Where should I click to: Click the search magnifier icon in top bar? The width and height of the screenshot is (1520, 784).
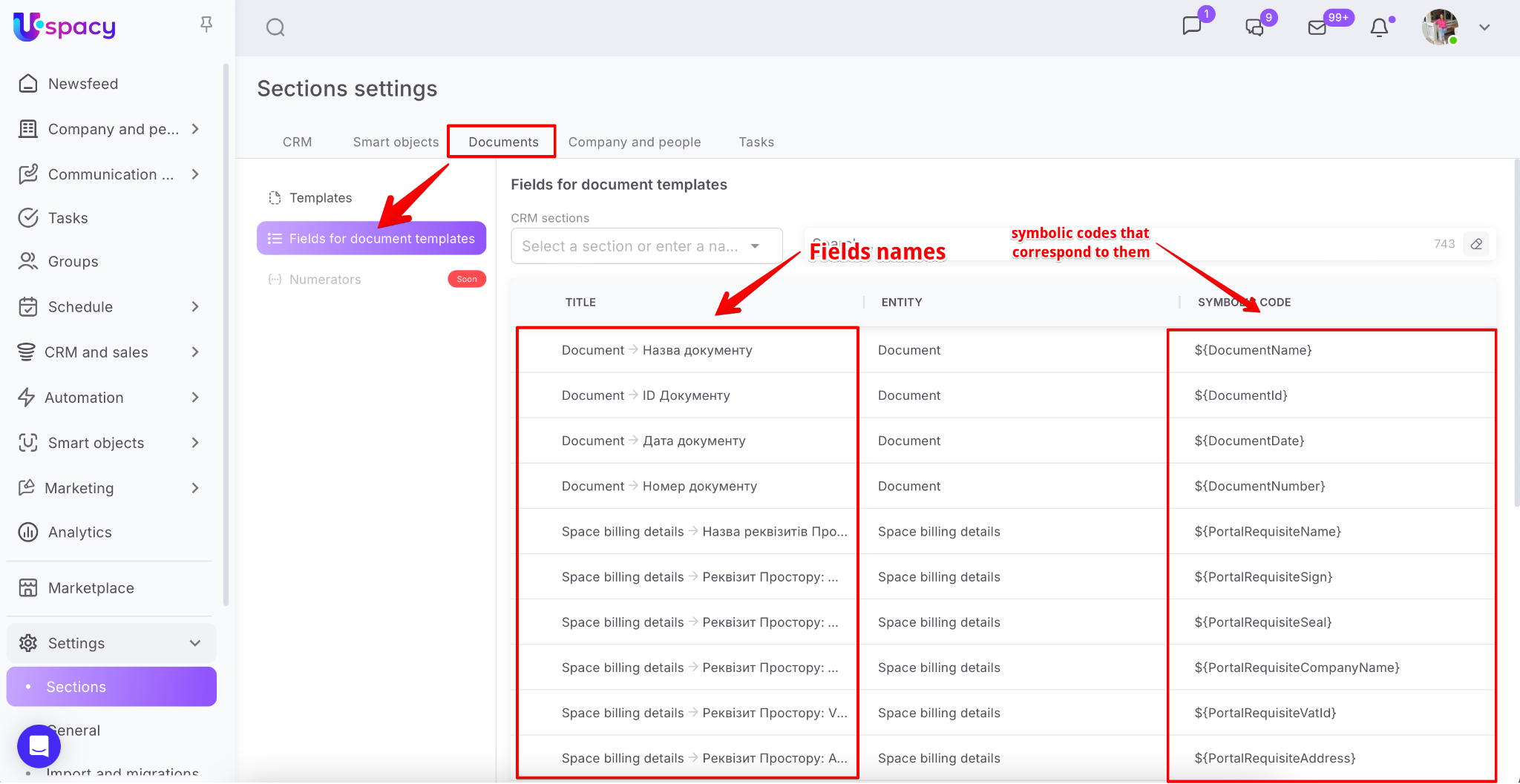[275, 28]
